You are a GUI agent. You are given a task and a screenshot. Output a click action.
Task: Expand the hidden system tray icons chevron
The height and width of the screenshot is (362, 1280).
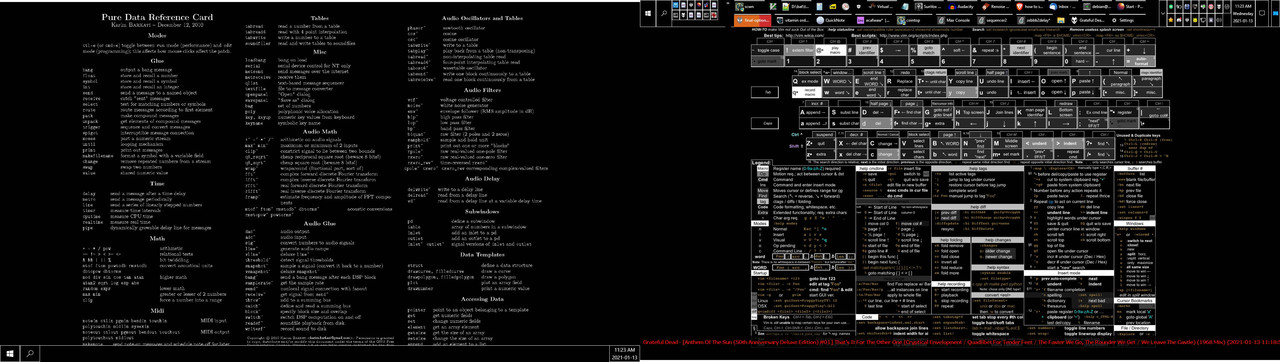(x=1163, y=13)
